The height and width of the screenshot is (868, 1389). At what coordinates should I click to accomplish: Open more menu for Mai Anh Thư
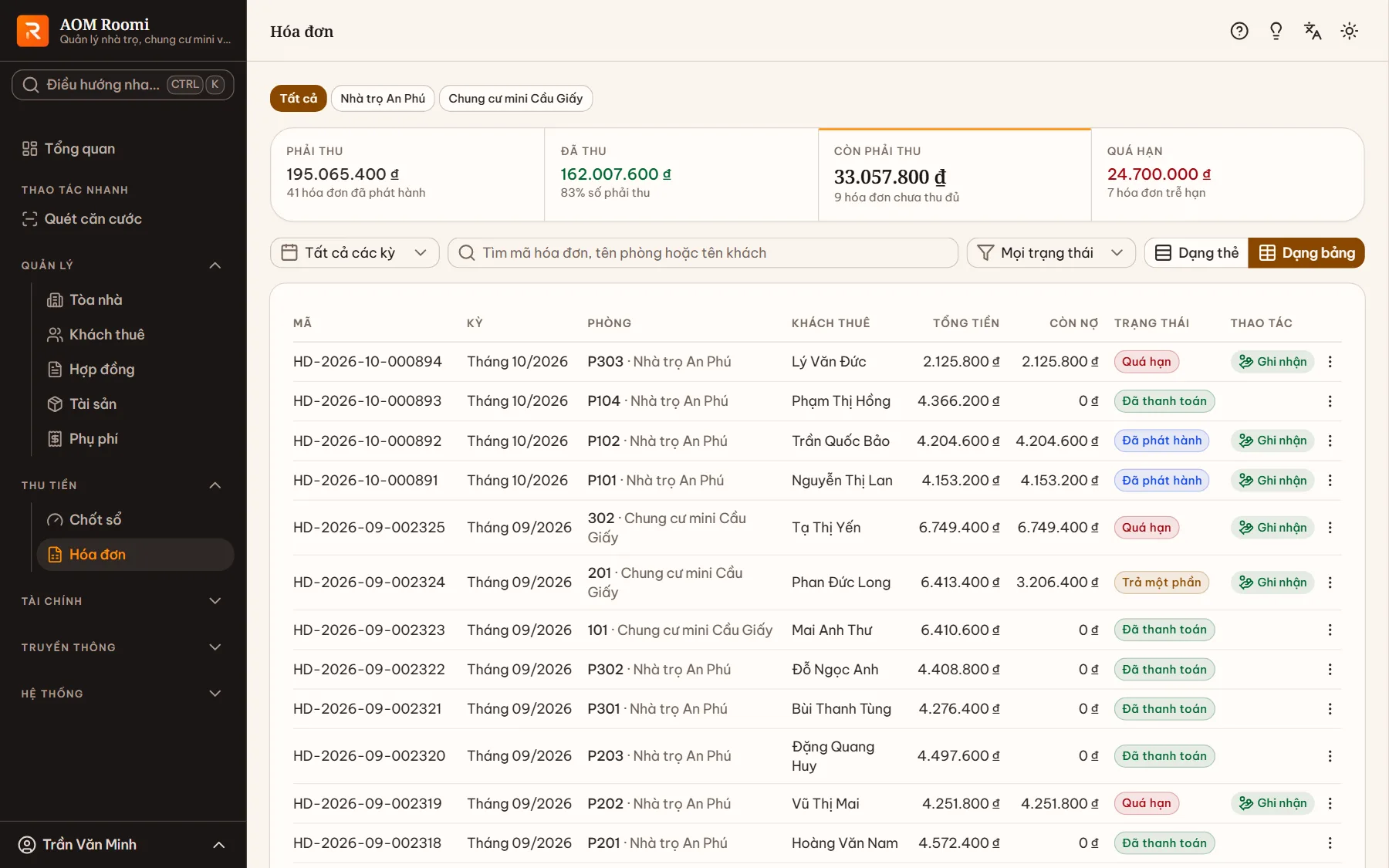(x=1330, y=630)
